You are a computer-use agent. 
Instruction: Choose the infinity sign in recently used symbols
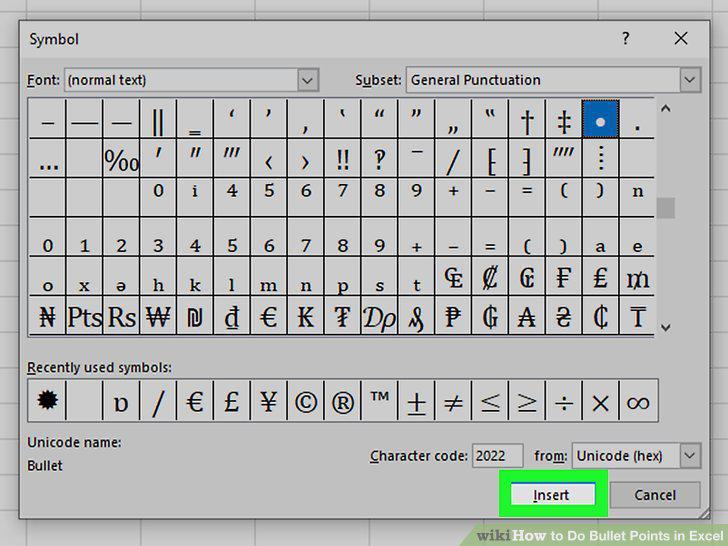point(638,401)
